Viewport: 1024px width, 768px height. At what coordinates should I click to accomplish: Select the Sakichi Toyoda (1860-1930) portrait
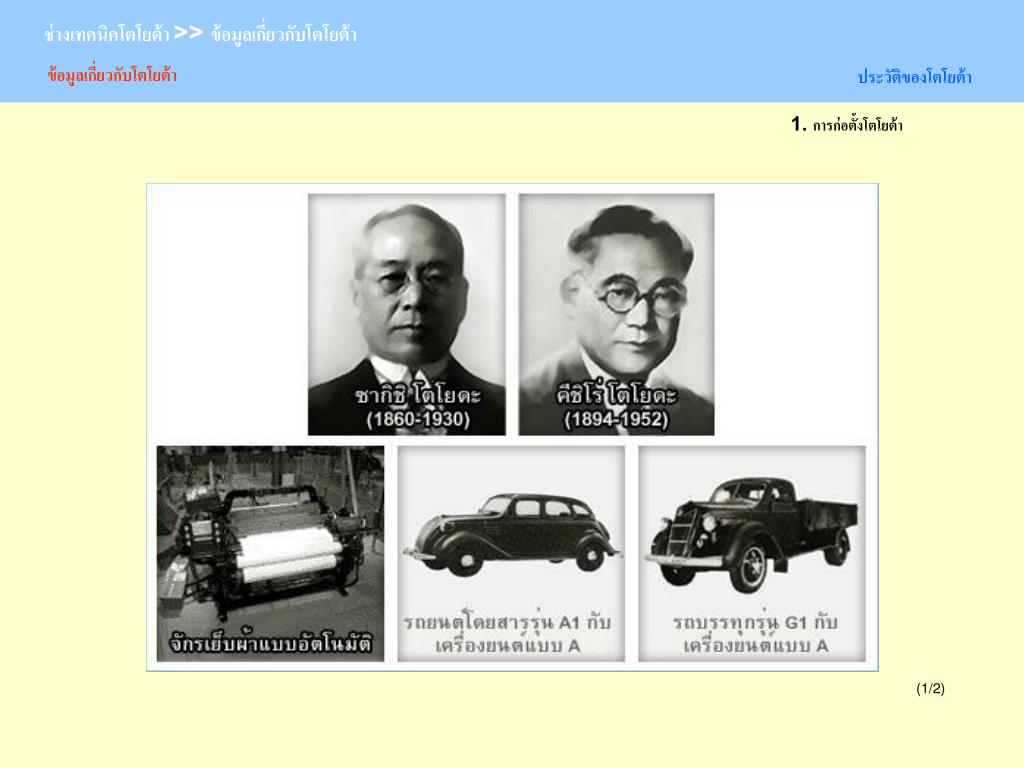click(x=407, y=314)
